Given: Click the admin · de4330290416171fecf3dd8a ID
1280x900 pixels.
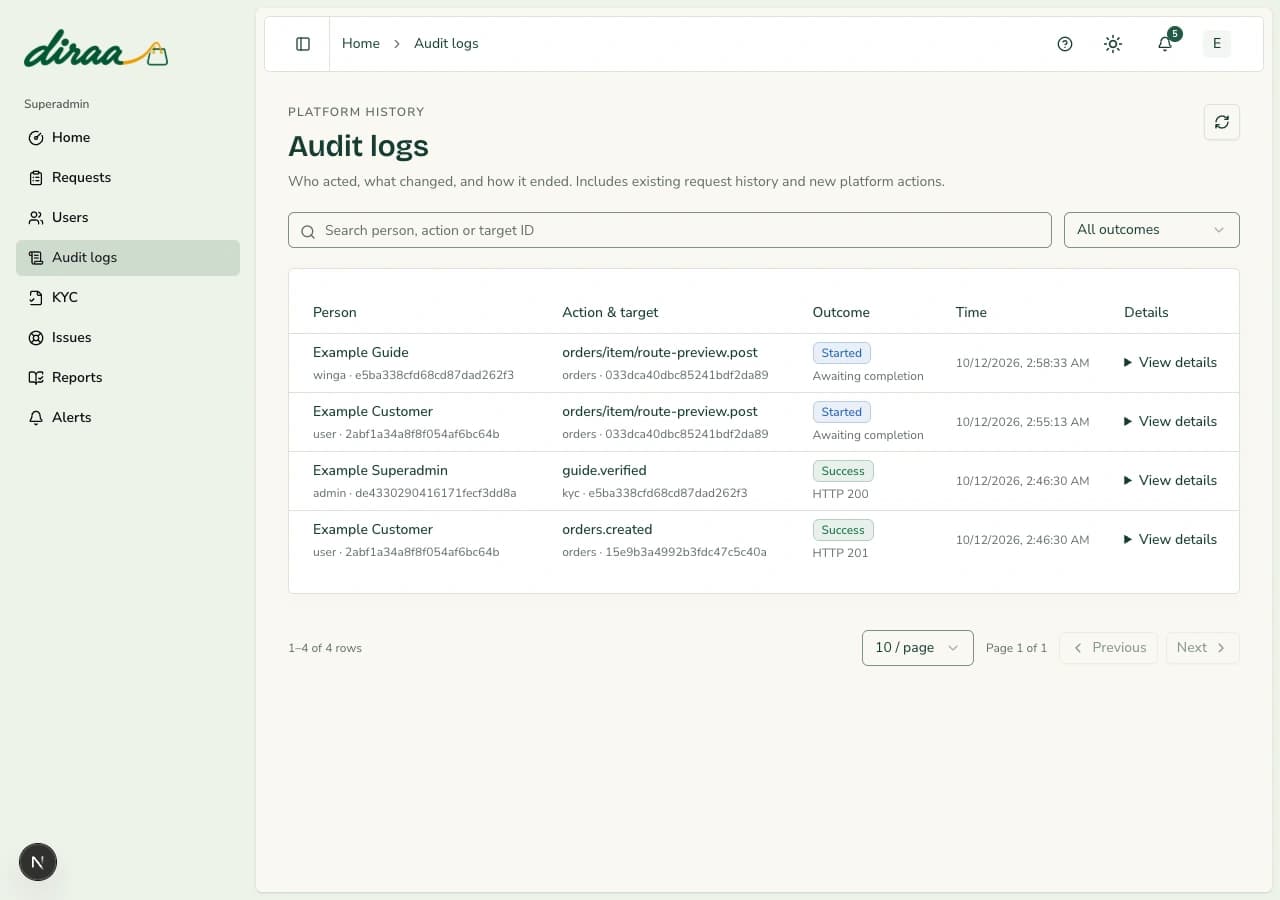Looking at the screenshot, I should [x=415, y=494].
